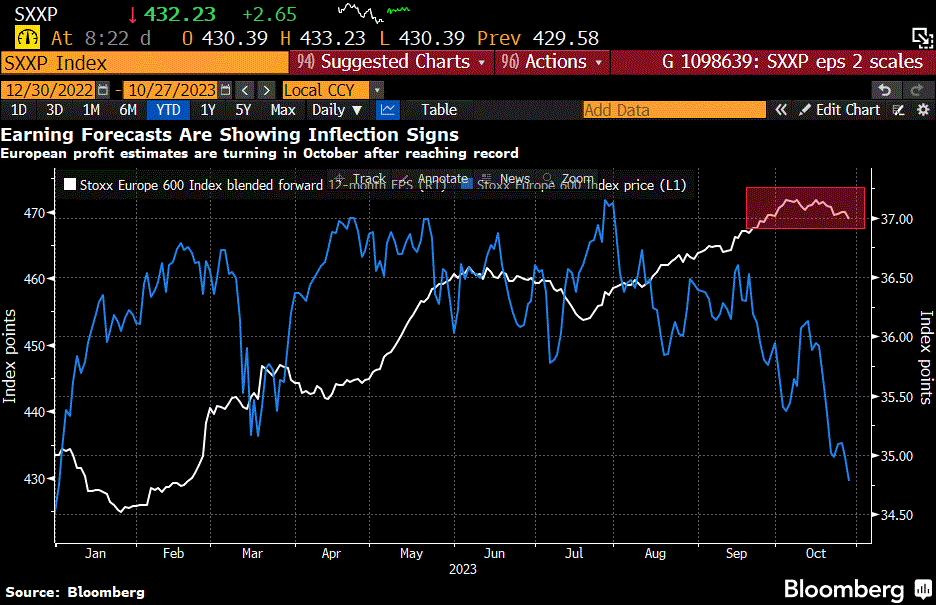Screen dimensions: 936x605
Task: Click the Local CCY currency field
Action: 327,90
